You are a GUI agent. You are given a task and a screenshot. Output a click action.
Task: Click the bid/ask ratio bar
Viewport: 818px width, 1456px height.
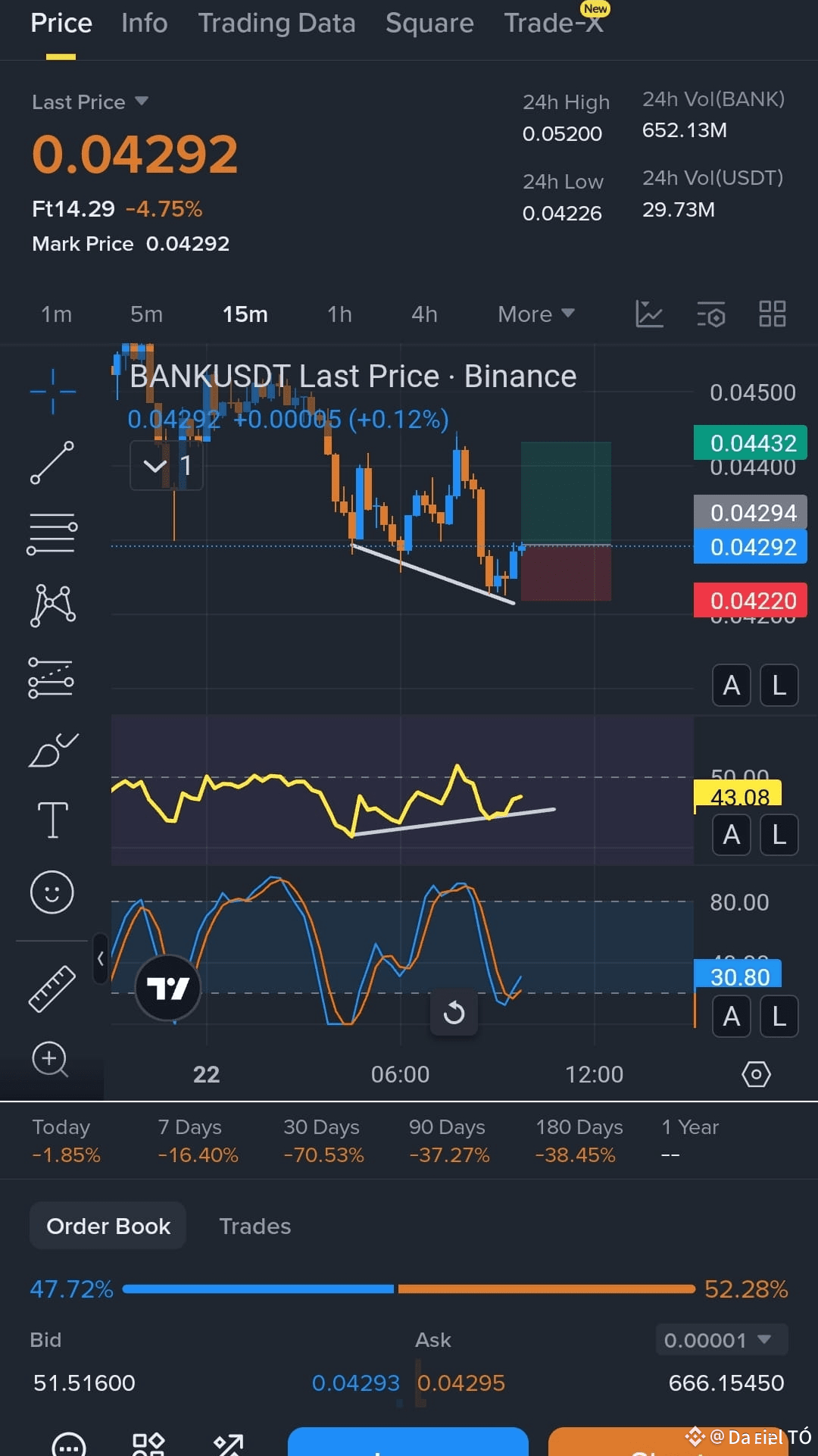tap(408, 1288)
